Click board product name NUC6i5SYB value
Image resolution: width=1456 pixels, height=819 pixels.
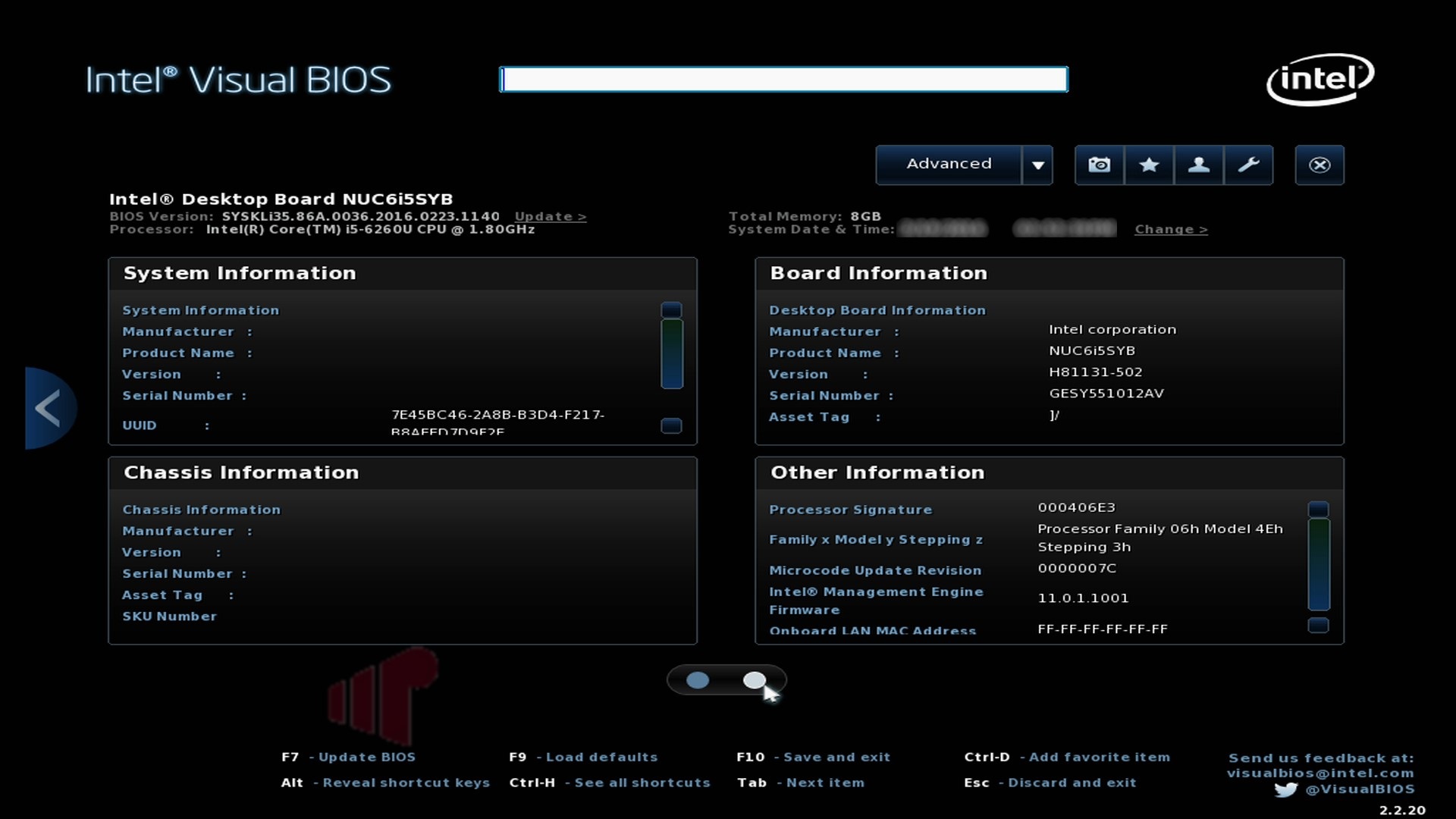(1092, 350)
